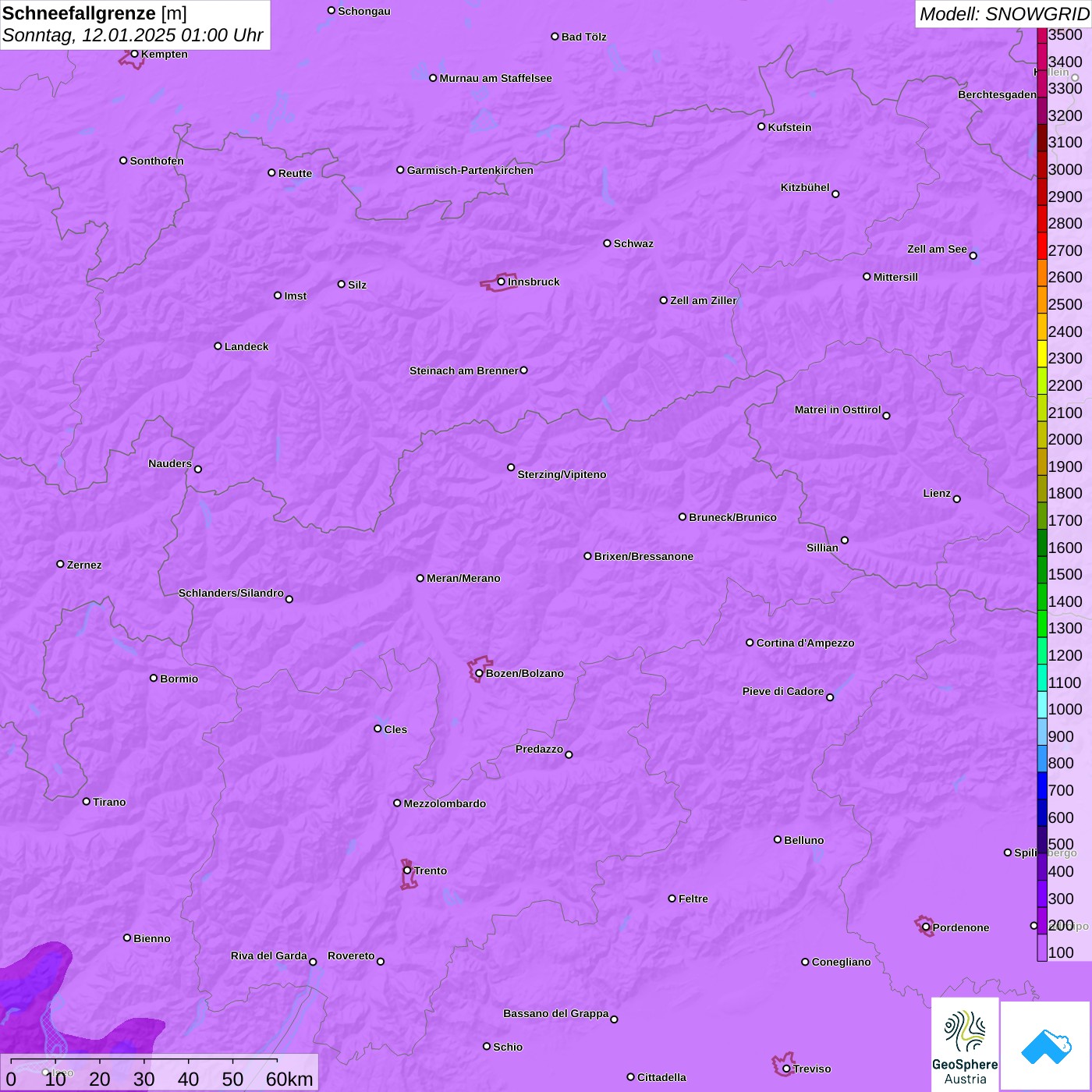This screenshot has height=1092, width=1092.
Task: Select the Matrei in Osttirol label
Action: [x=838, y=409]
